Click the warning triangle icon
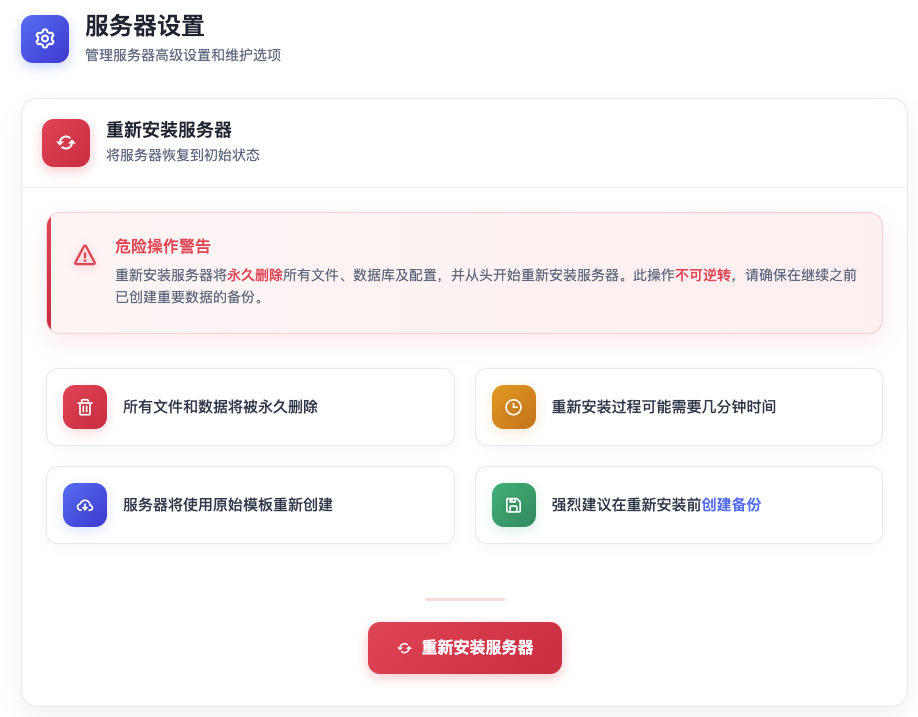 click(85, 256)
